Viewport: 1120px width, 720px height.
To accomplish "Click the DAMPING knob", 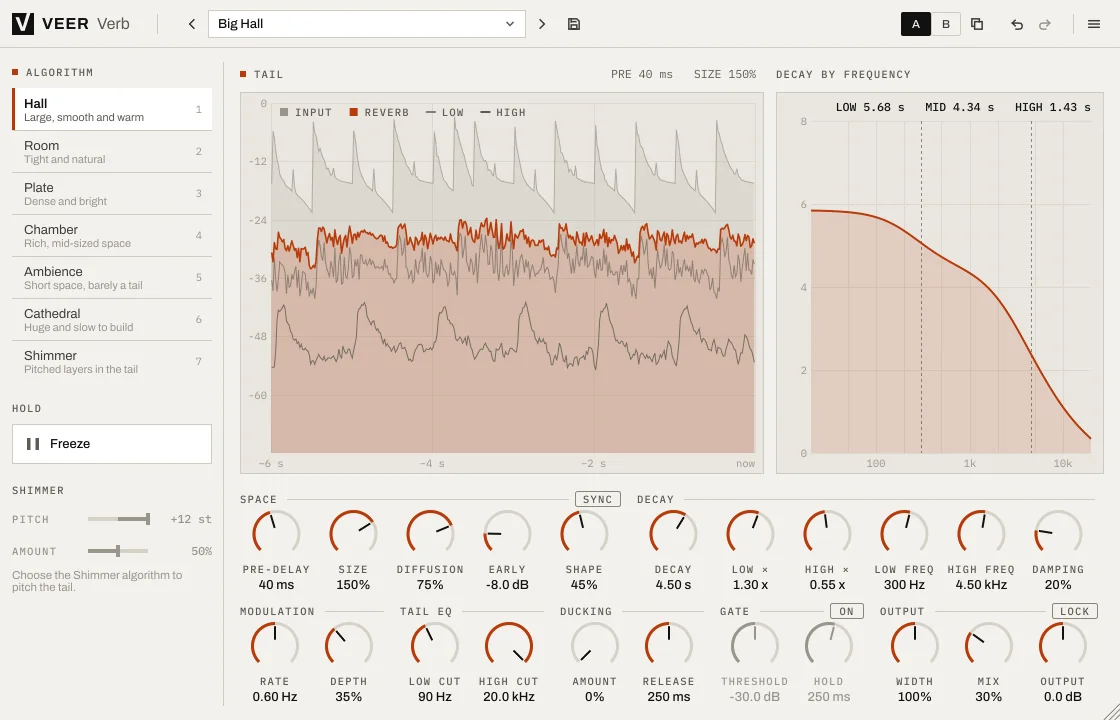I will (1058, 534).
